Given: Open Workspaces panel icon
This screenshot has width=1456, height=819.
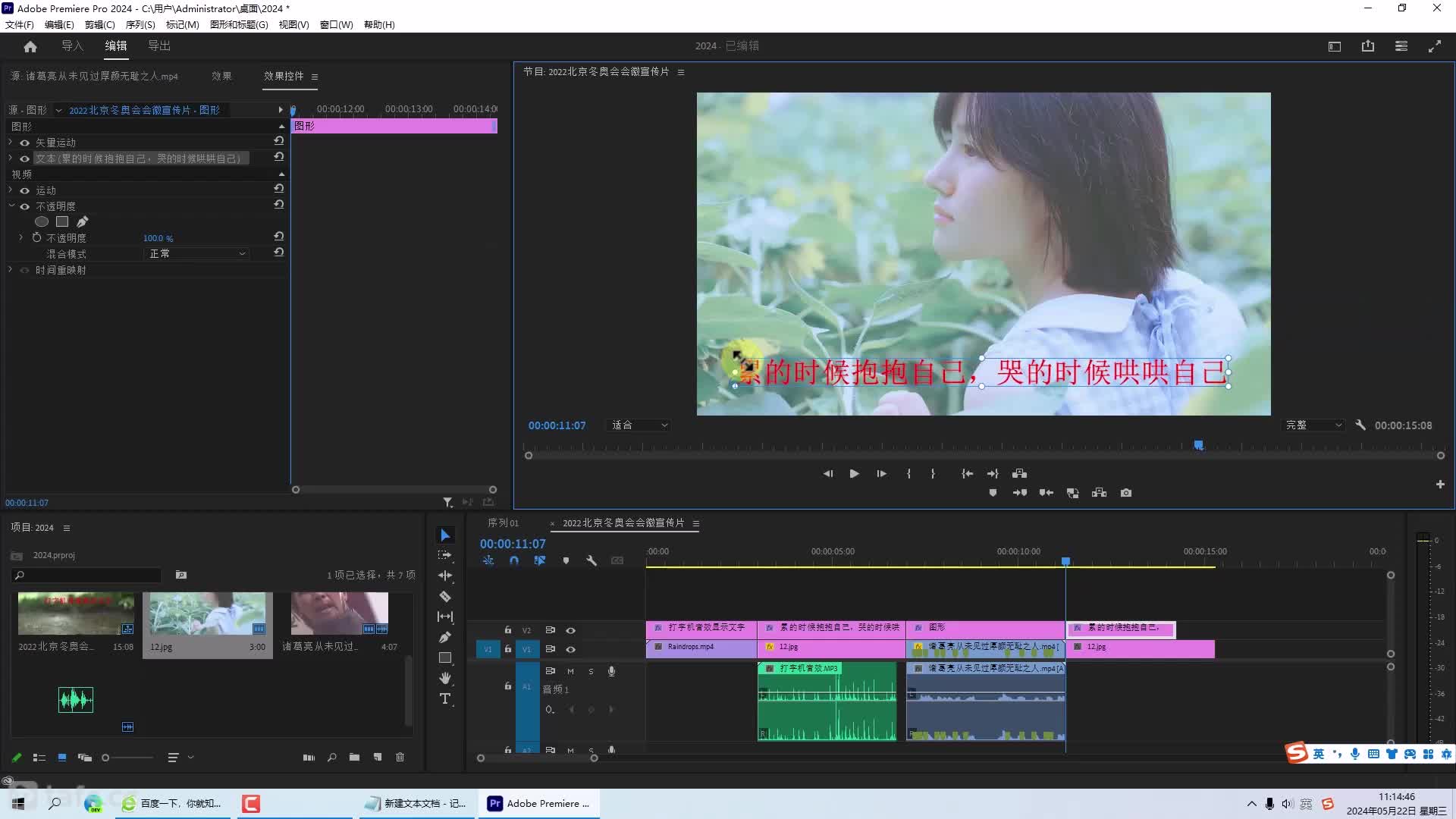Looking at the screenshot, I should (1401, 46).
